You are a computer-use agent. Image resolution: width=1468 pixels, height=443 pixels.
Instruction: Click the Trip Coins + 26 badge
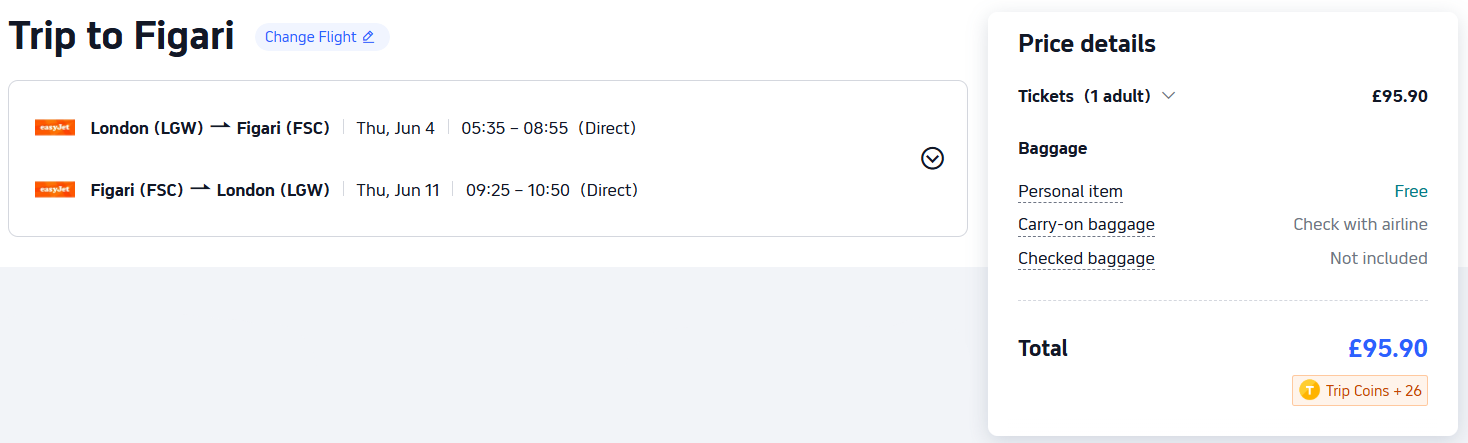pyautogui.click(x=1360, y=390)
